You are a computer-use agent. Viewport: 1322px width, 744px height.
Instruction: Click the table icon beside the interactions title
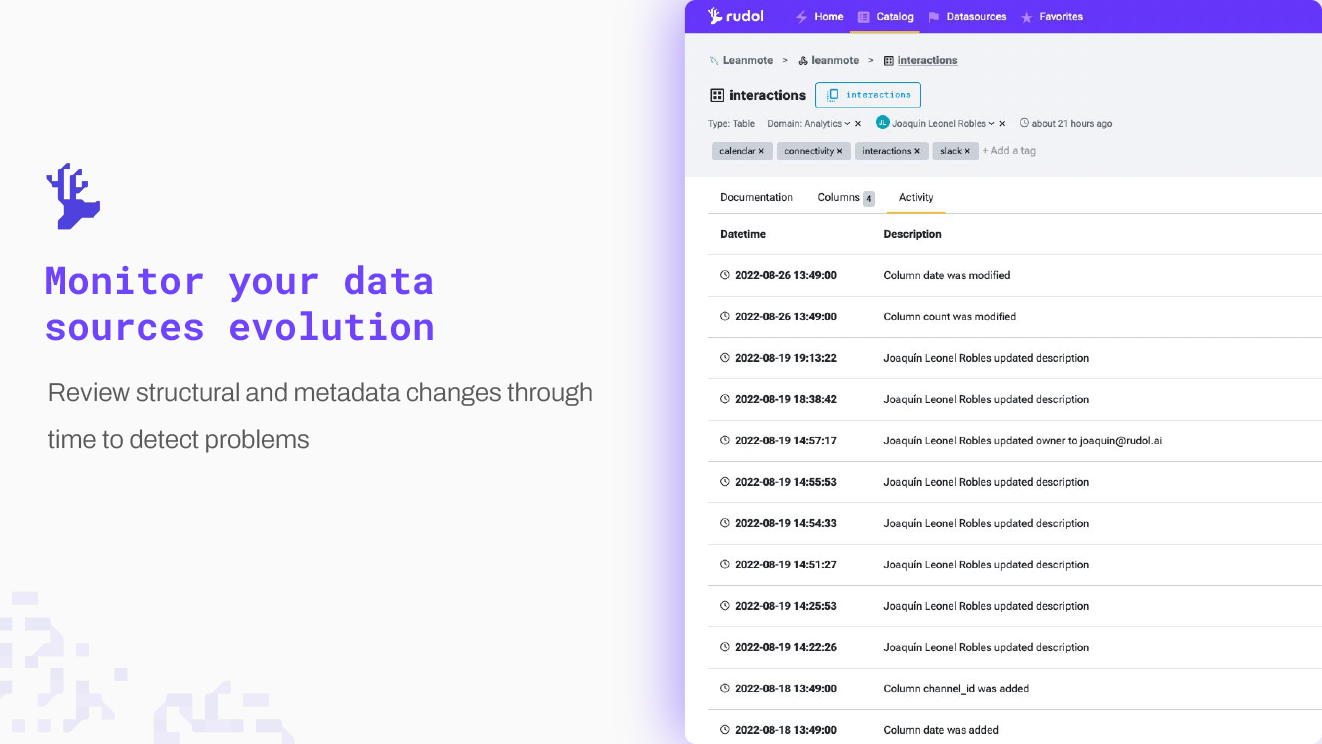pos(717,95)
